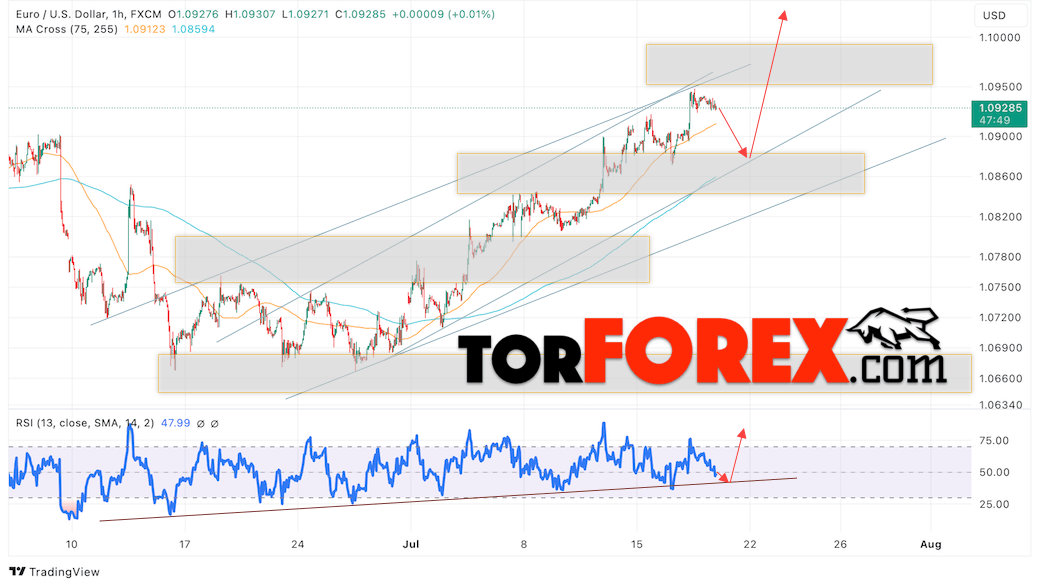The width and height of the screenshot is (1040, 587).
Task: Click the RSI 25.00 scale label
Action: click(x=994, y=504)
